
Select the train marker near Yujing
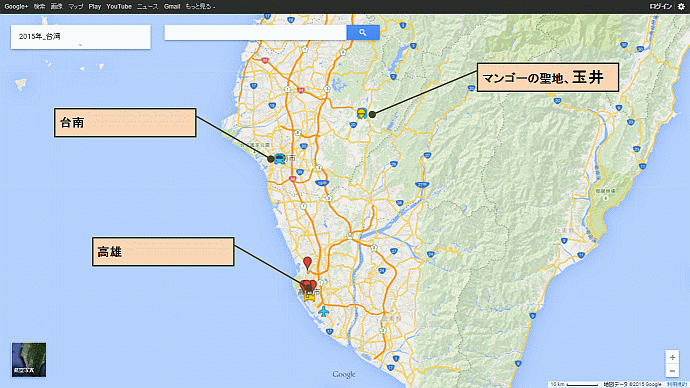[362, 113]
